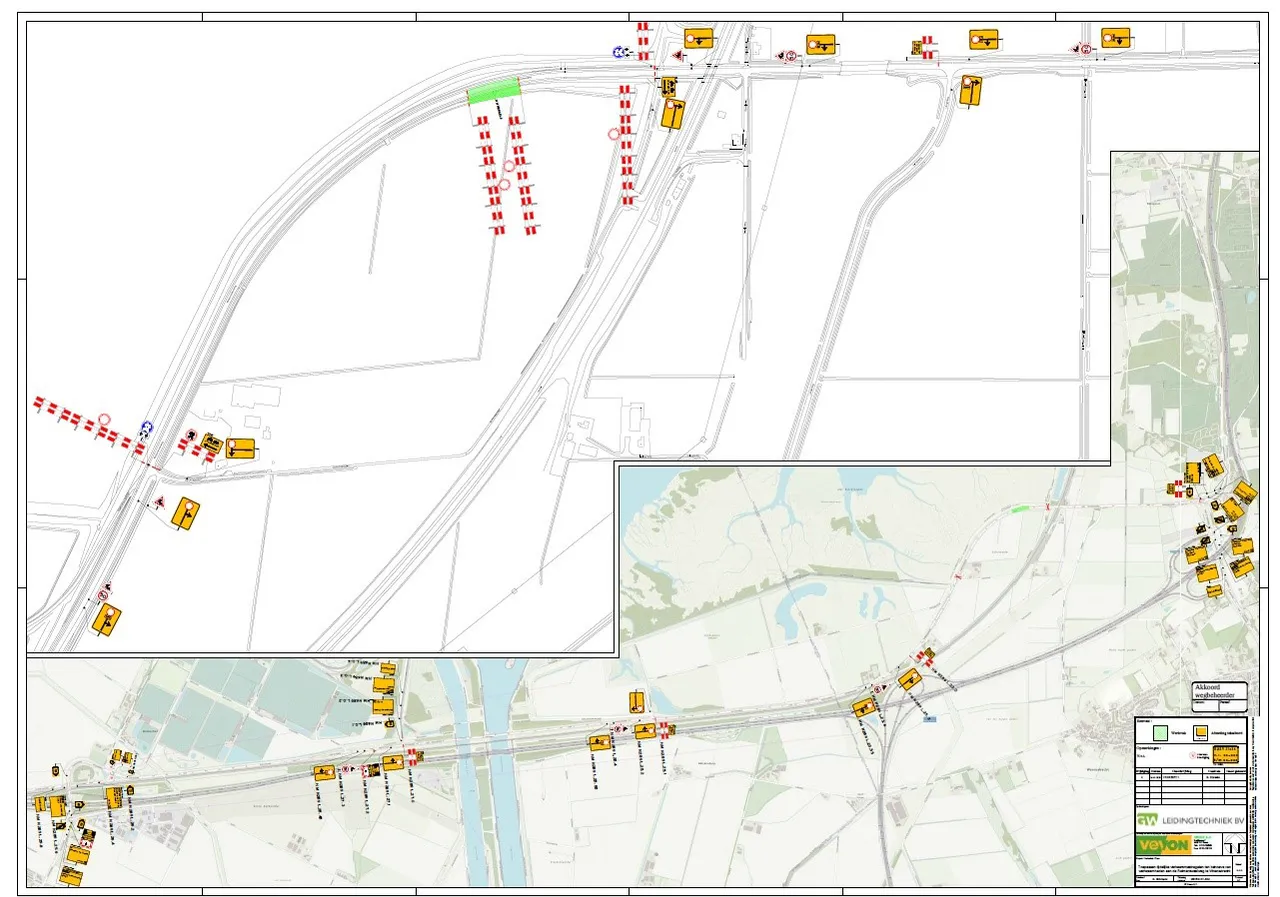The image size is (1280, 897).
Task: Select the first row of the revision table
Action: pyautogui.click(x=1190, y=779)
